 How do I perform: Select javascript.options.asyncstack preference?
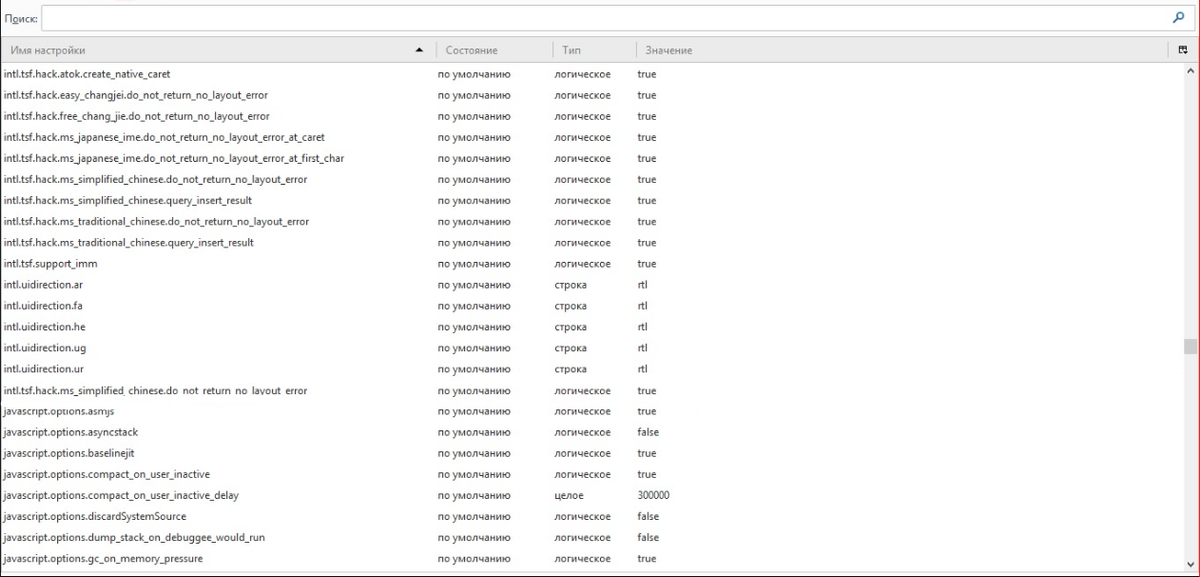click(592, 432)
